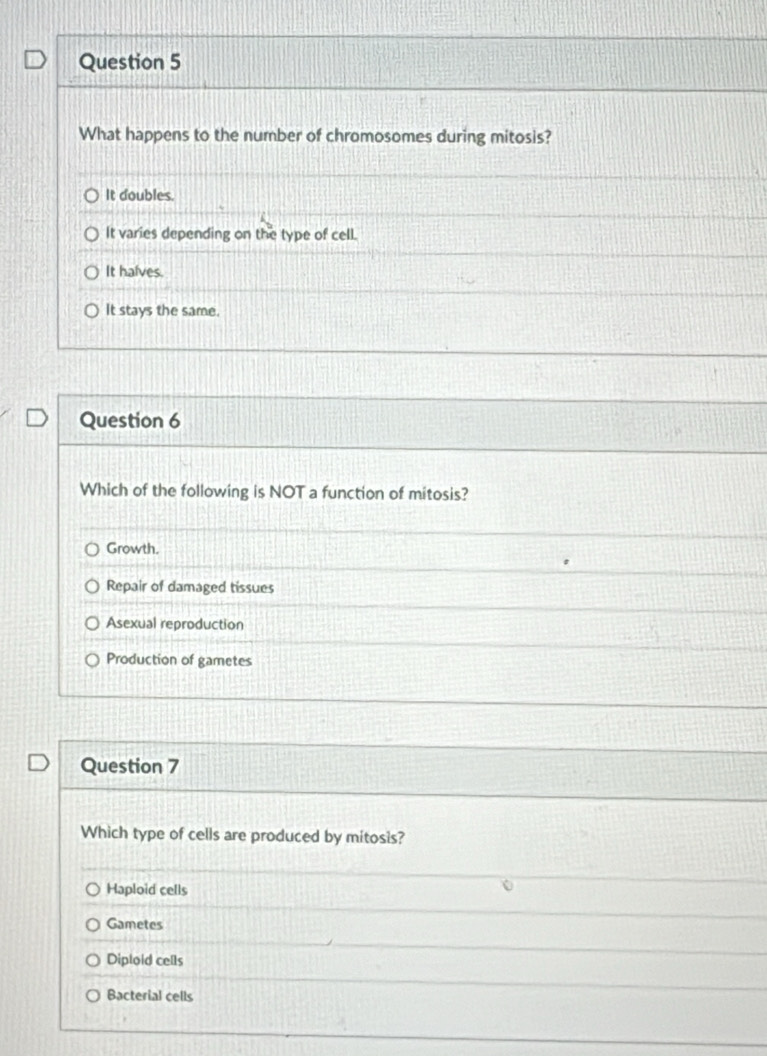The height and width of the screenshot is (1056, 767).
Task: Choose 'Repair of damaged tissues' option
Action: pyautogui.click(x=92, y=587)
